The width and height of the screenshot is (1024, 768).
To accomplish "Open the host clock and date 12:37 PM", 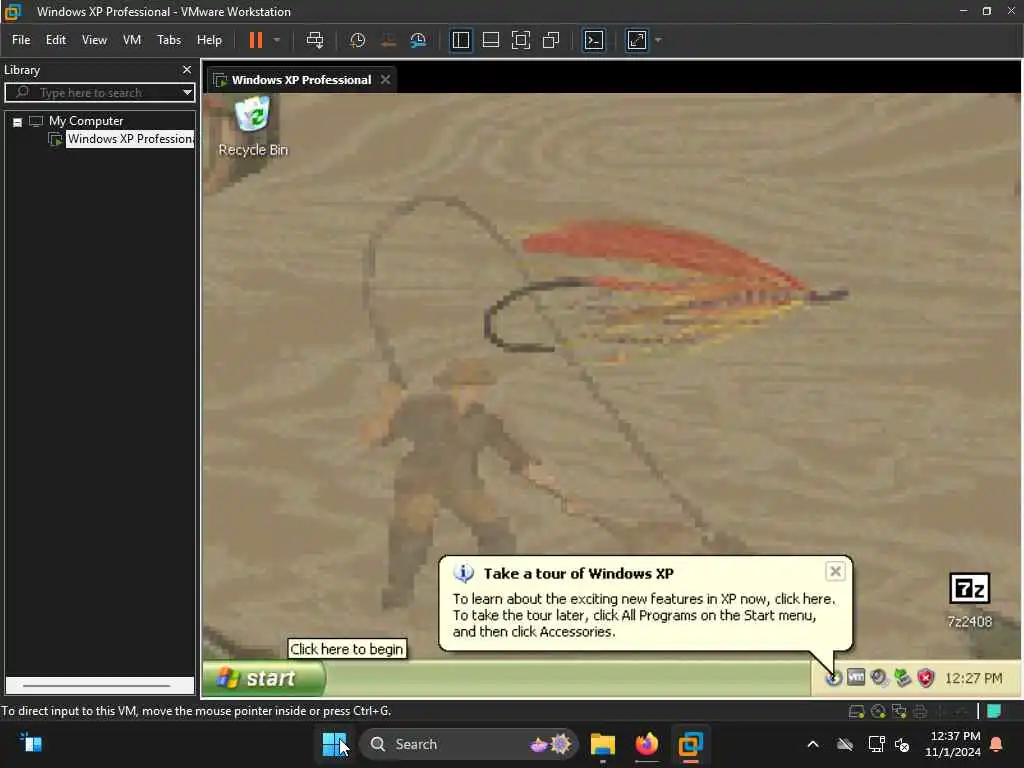I will click(953, 744).
